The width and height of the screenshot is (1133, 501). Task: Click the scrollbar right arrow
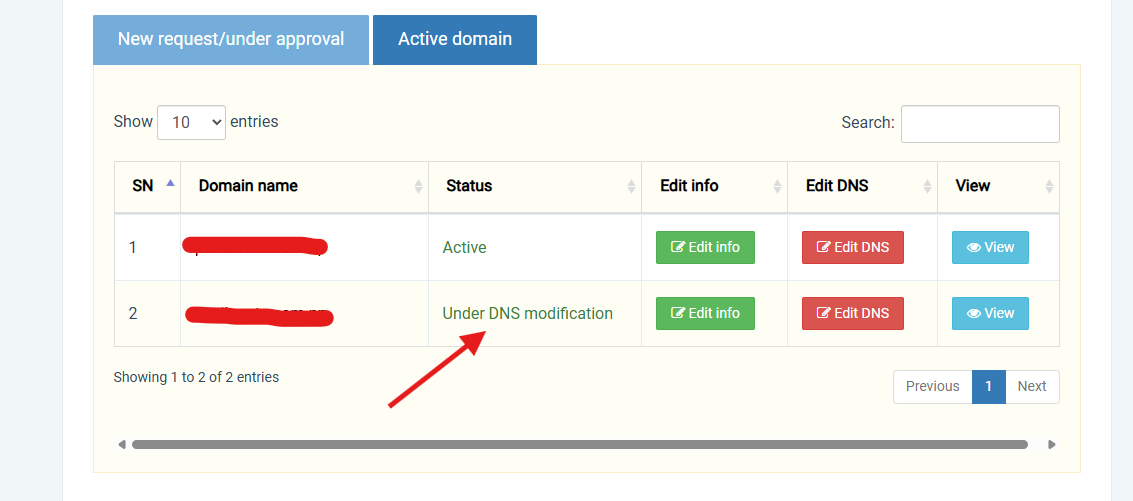point(1052,445)
